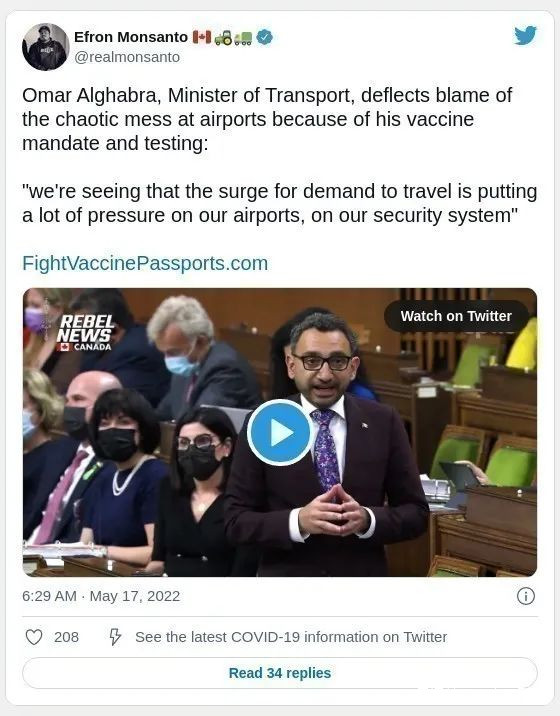Image resolution: width=560 pixels, height=716 pixels.
Task: Click See the latest COVID-19 information link
Action: 291,637
